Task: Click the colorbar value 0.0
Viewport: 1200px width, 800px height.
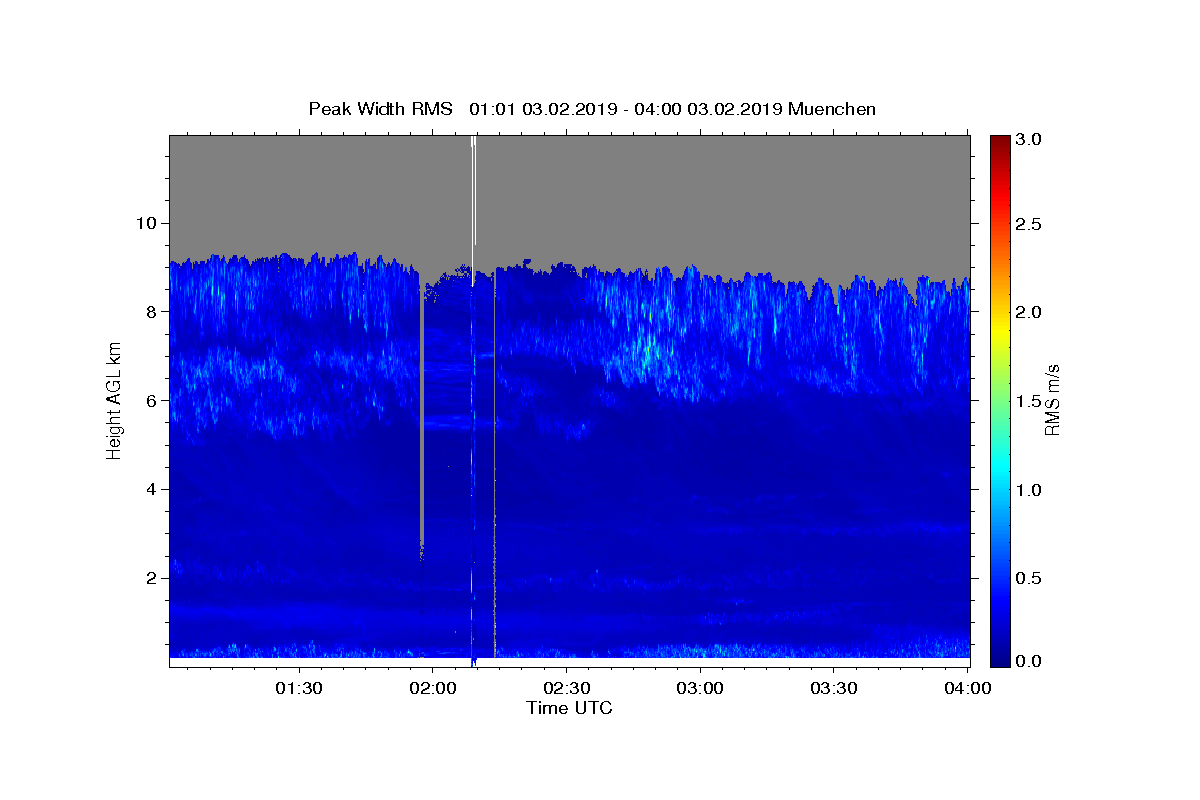Action: coord(1029,661)
